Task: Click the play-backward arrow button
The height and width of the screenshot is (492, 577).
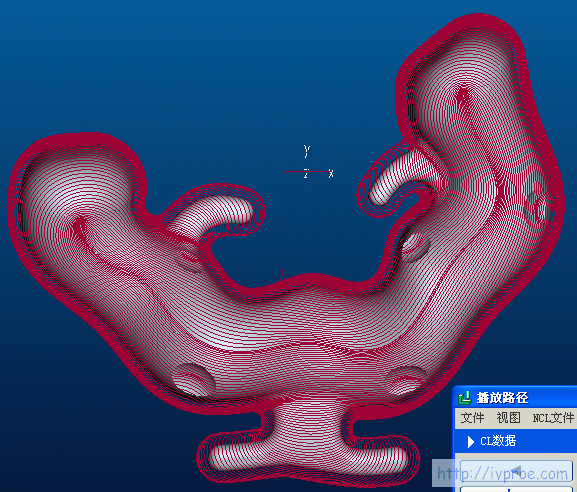Action: tap(517, 471)
